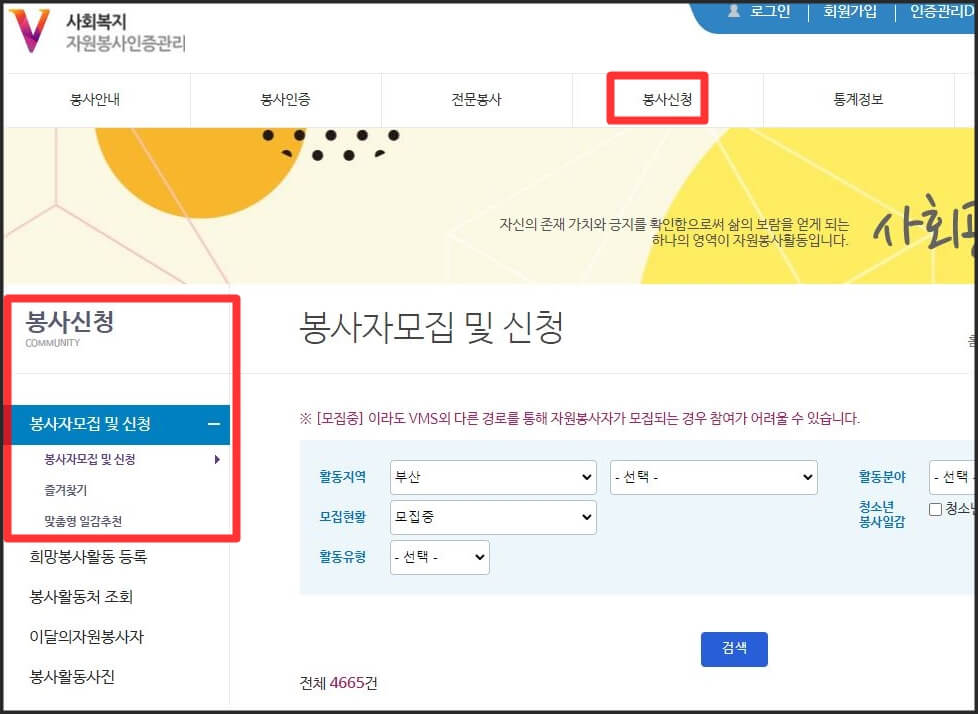The image size is (978, 714).
Task: Click the 검색 search button
Action: click(x=734, y=648)
